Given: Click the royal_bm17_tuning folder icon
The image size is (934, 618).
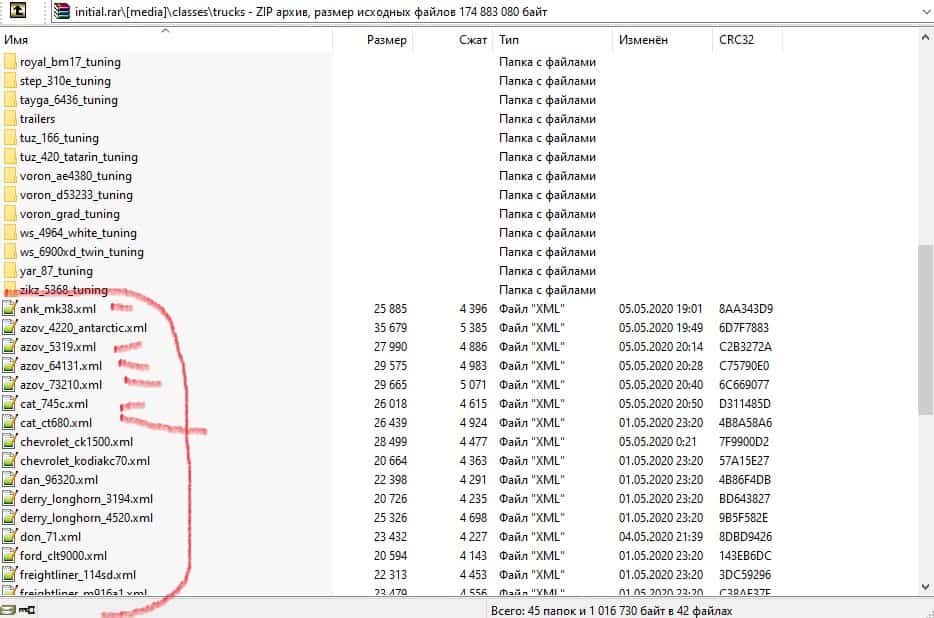Looking at the screenshot, I should click(10, 62).
